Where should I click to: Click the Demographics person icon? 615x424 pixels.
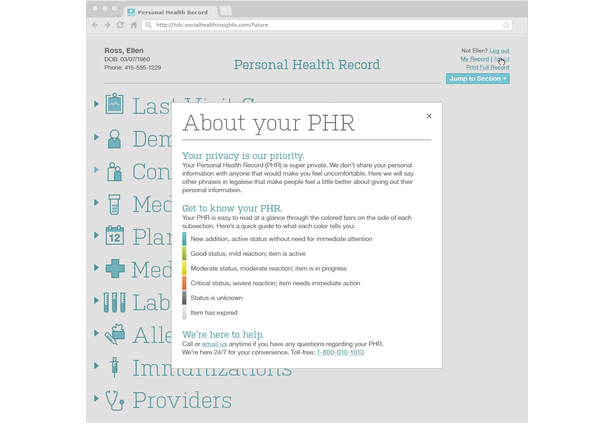114,138
